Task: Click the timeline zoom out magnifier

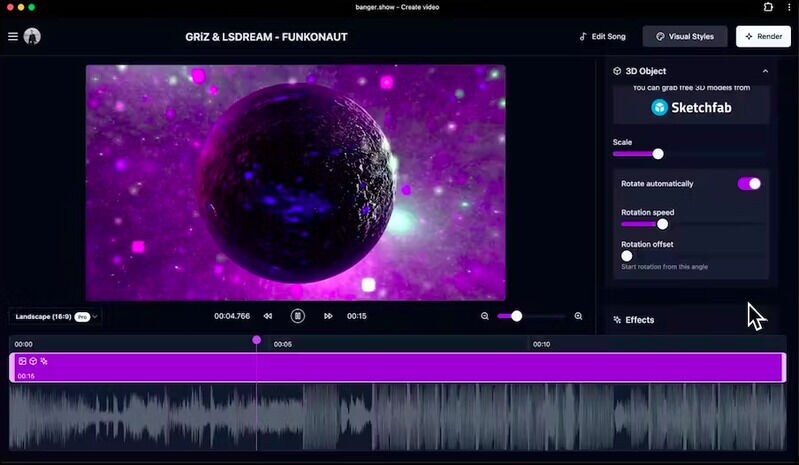Action: pos(485,316)
